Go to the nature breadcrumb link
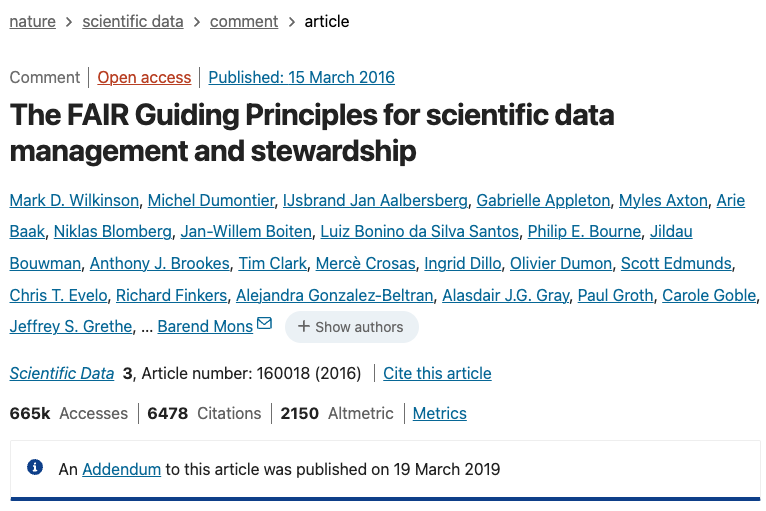Image resolution: width=766 pixels, height=511 pixels. [32, 21]
